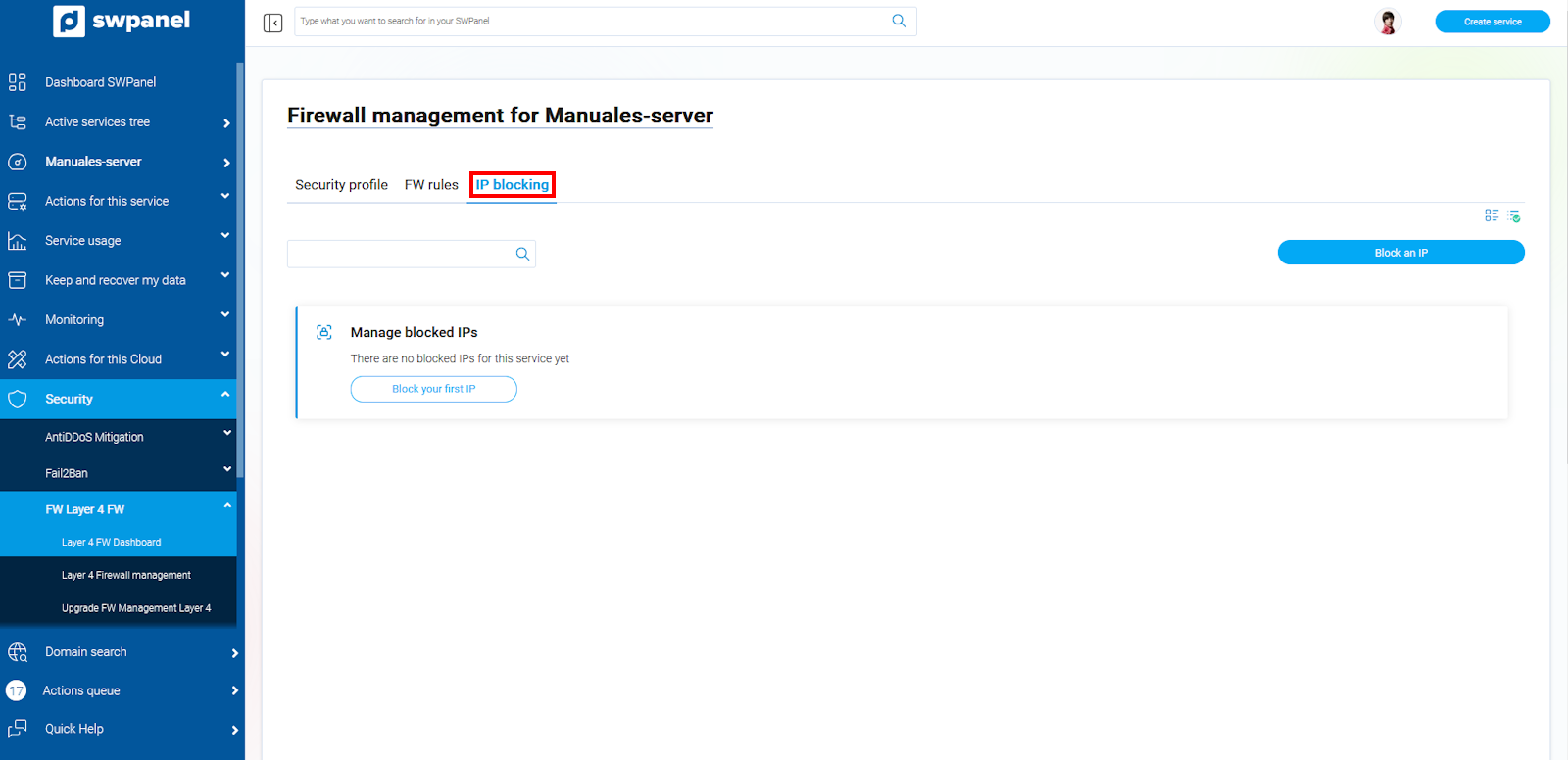Switch to the FW rules tab
Screen dimensions: 1568x760
tap(431, 185)
